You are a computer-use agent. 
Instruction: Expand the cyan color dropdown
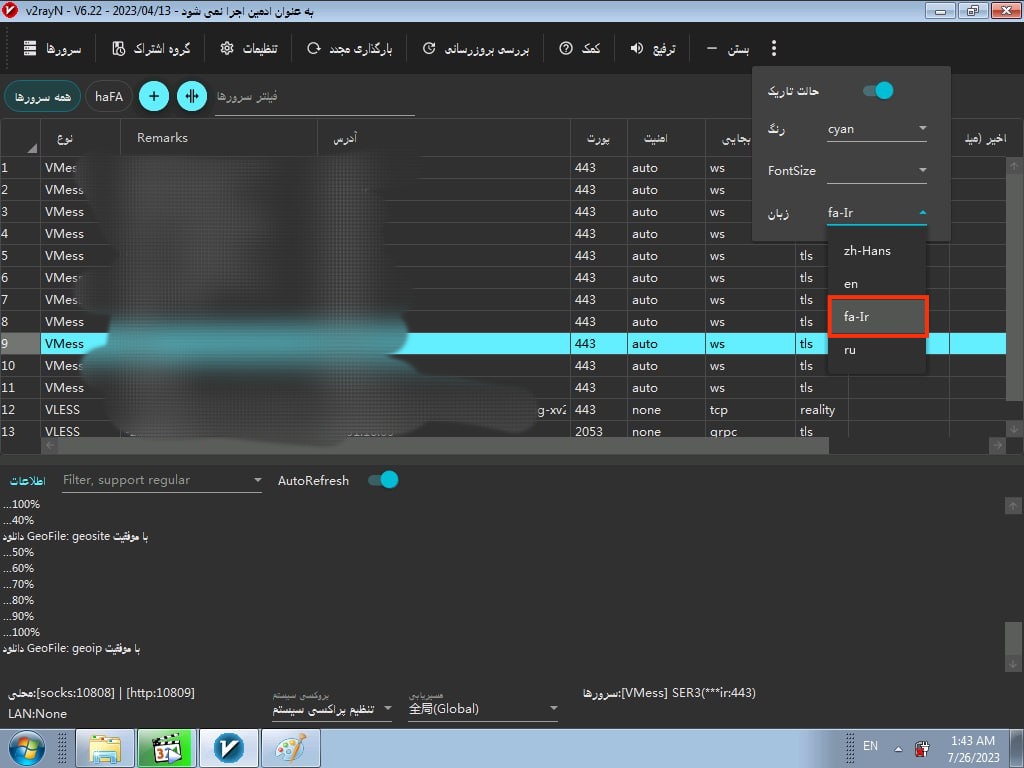pyautogui.click(x=876, y=129)
